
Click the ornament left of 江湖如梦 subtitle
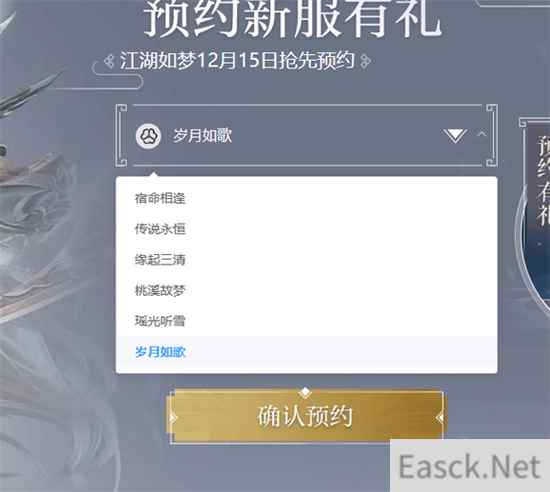coord(110,61)
